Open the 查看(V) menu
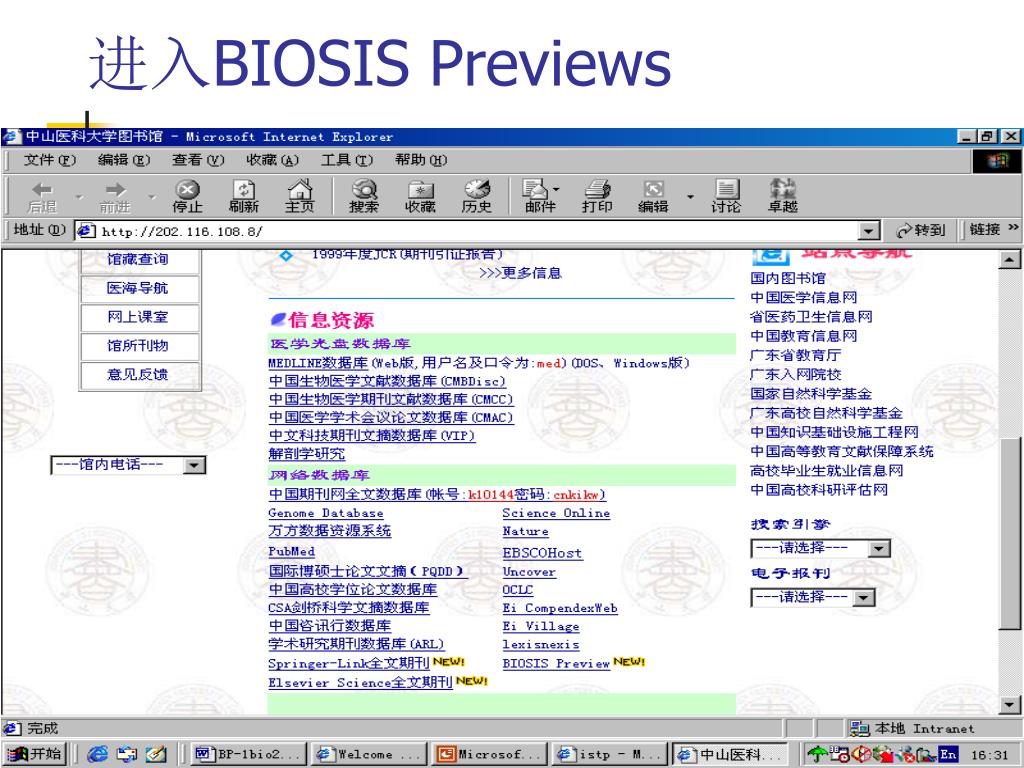 tap(198, 160)
